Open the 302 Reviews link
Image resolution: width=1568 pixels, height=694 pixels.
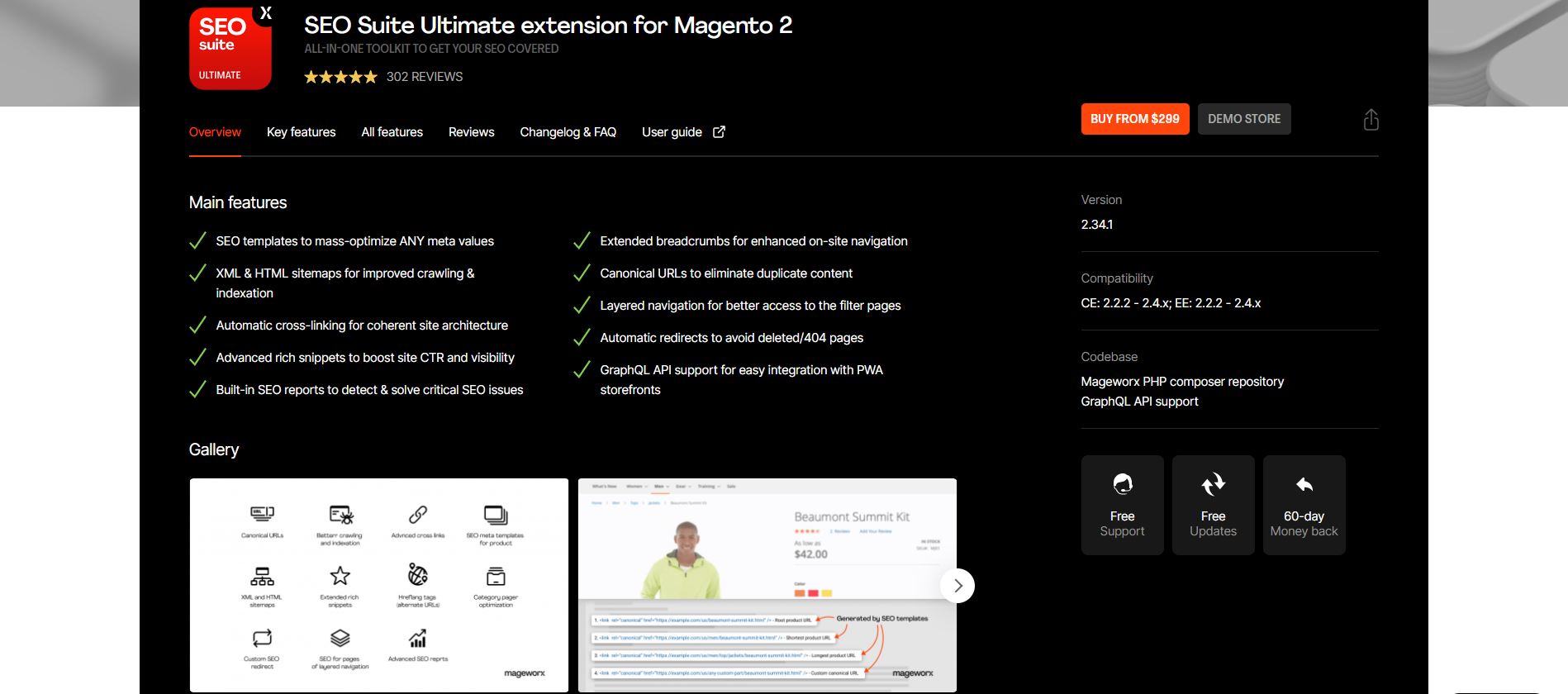click(x=425, y=77)
